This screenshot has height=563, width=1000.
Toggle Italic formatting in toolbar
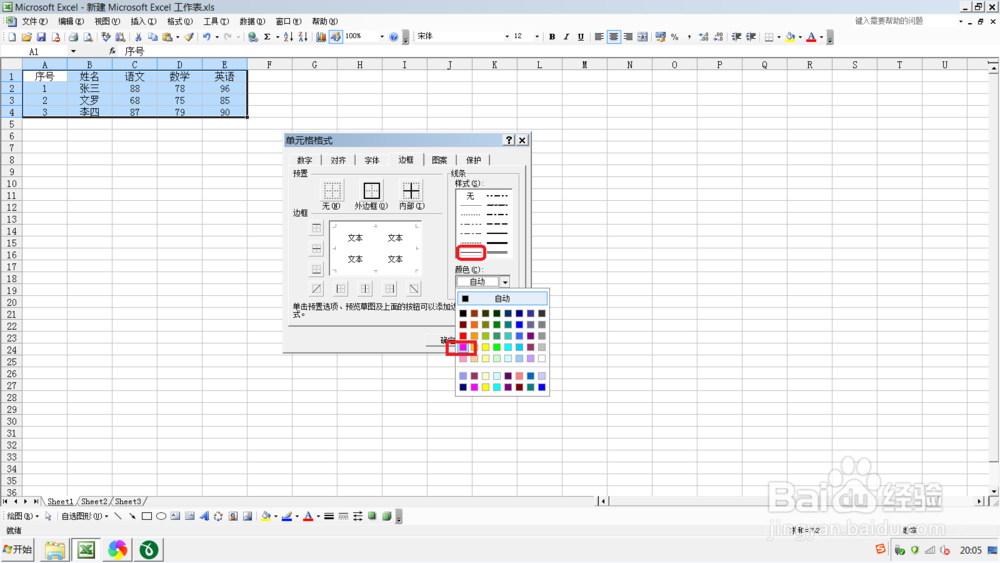[566, 37]
